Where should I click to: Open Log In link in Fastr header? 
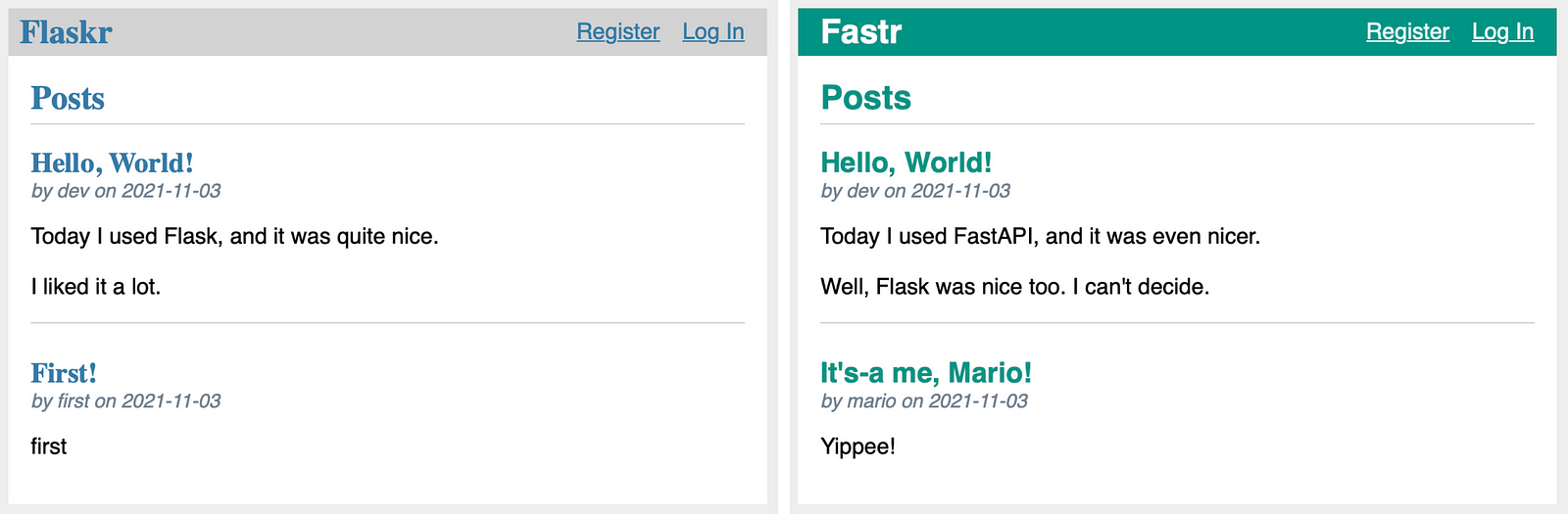coord(1502,32)
